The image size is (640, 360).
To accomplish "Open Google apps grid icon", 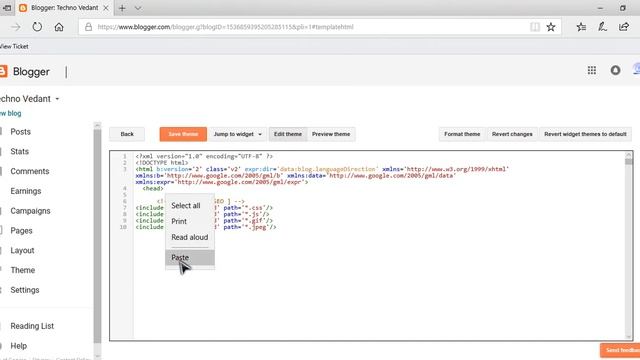I will (592, 70).
